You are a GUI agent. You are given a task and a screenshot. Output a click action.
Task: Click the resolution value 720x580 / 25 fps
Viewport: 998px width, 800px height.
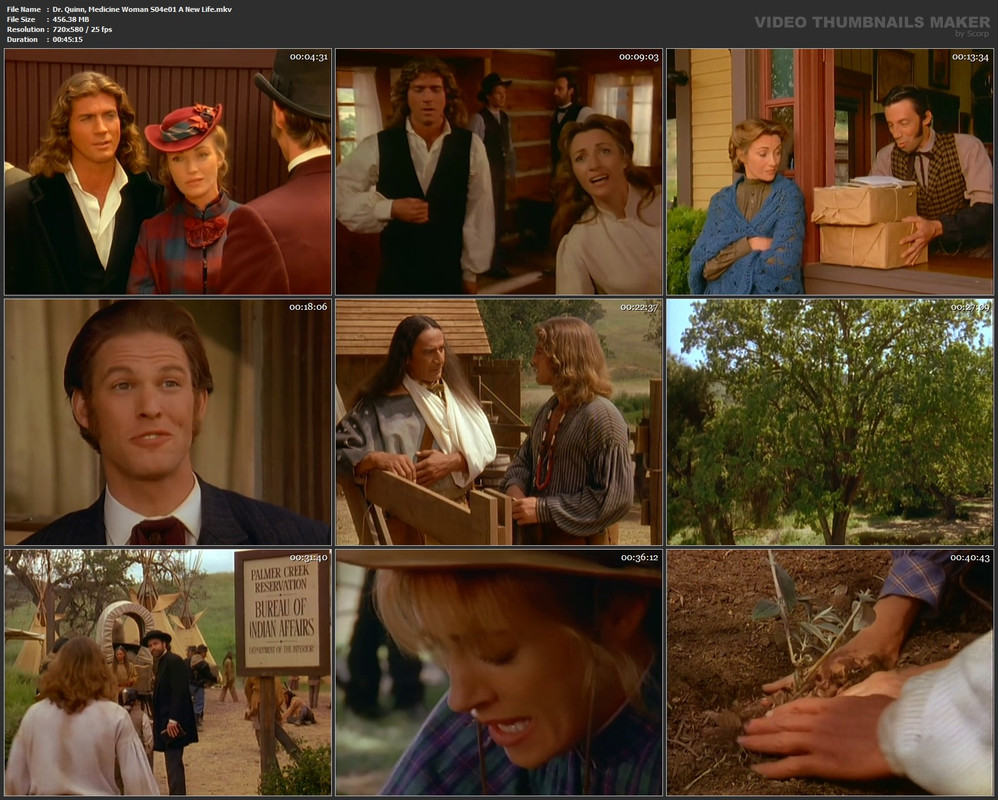82,30
